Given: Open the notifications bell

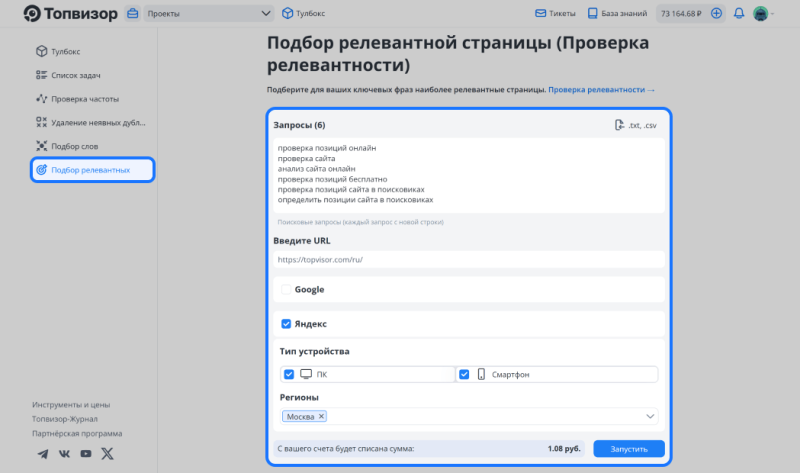Looking at the screenshot, I should point(739,13).
